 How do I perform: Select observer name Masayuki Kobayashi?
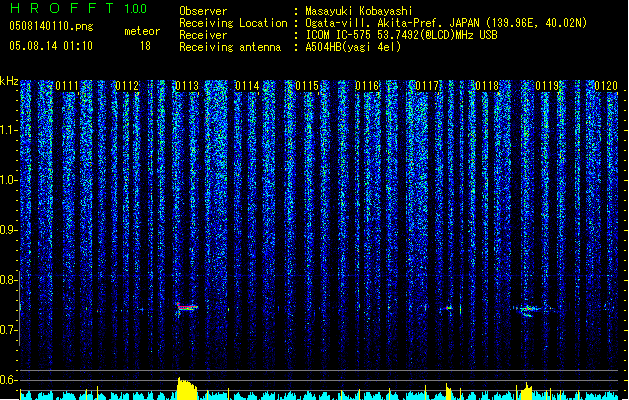click(359, 11)
